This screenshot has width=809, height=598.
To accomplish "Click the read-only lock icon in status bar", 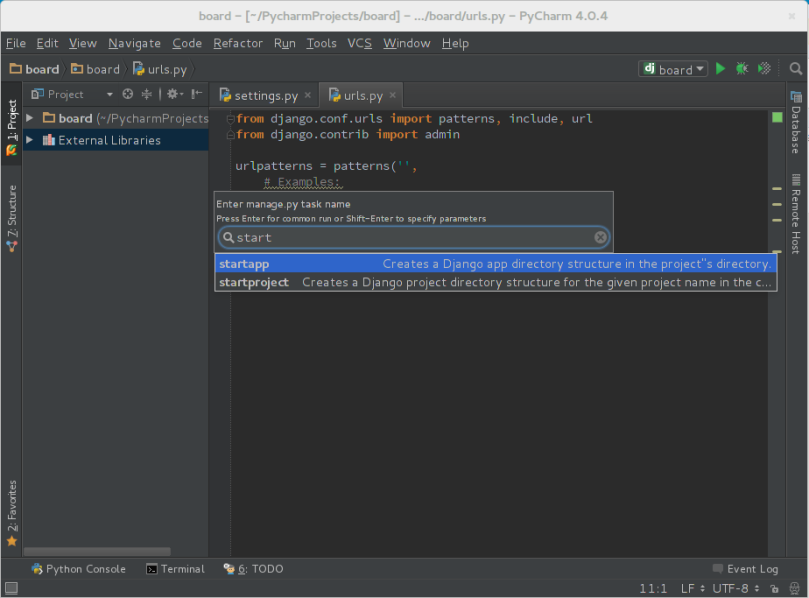I will point(774,588).
